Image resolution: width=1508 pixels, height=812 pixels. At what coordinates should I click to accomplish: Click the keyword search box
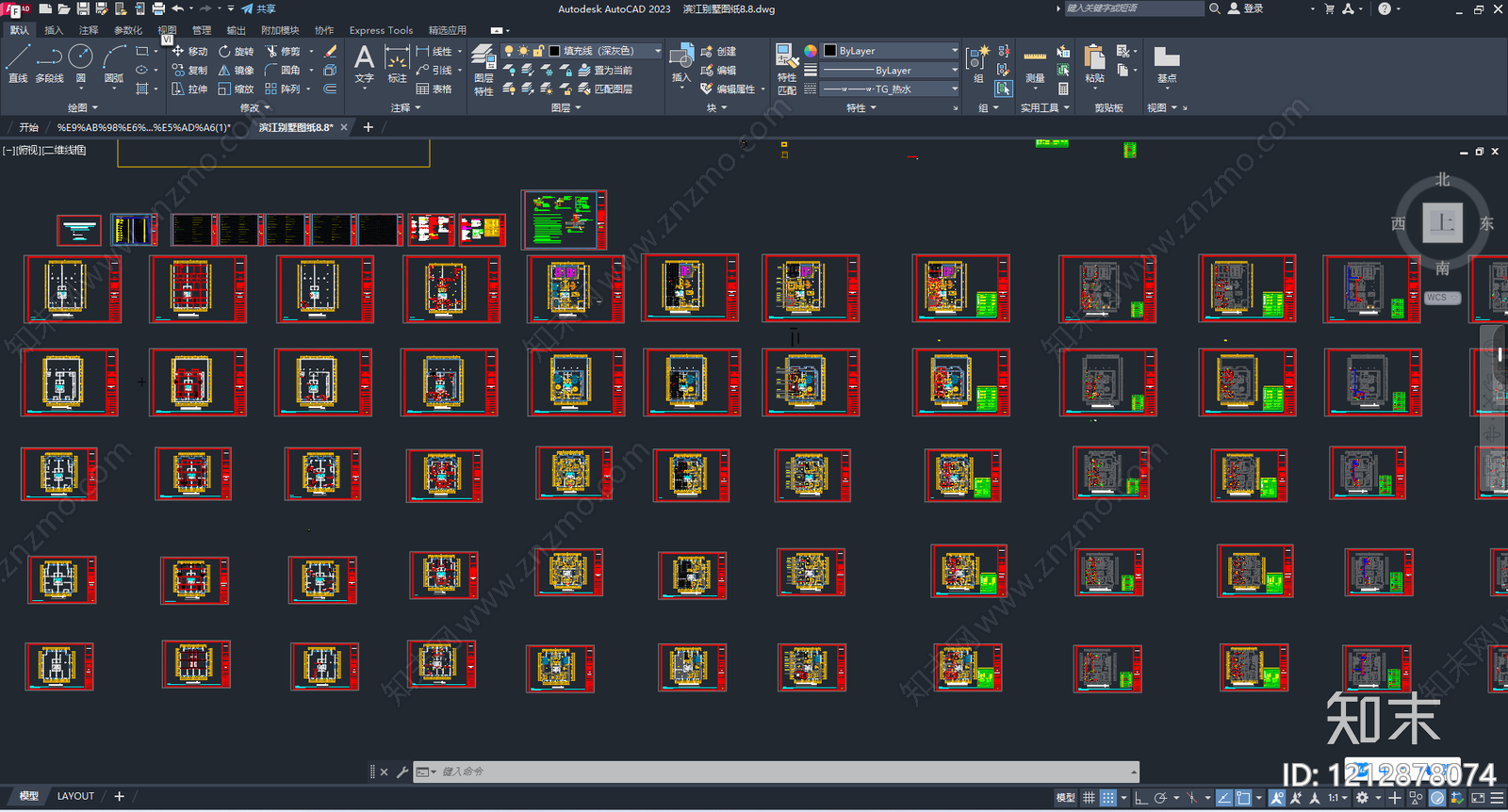click(x=1134, y=8)
